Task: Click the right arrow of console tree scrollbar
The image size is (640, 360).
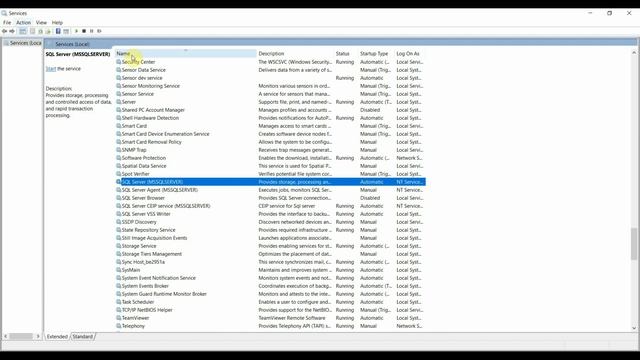Action: pyautogui.click(x=38, y=336)
